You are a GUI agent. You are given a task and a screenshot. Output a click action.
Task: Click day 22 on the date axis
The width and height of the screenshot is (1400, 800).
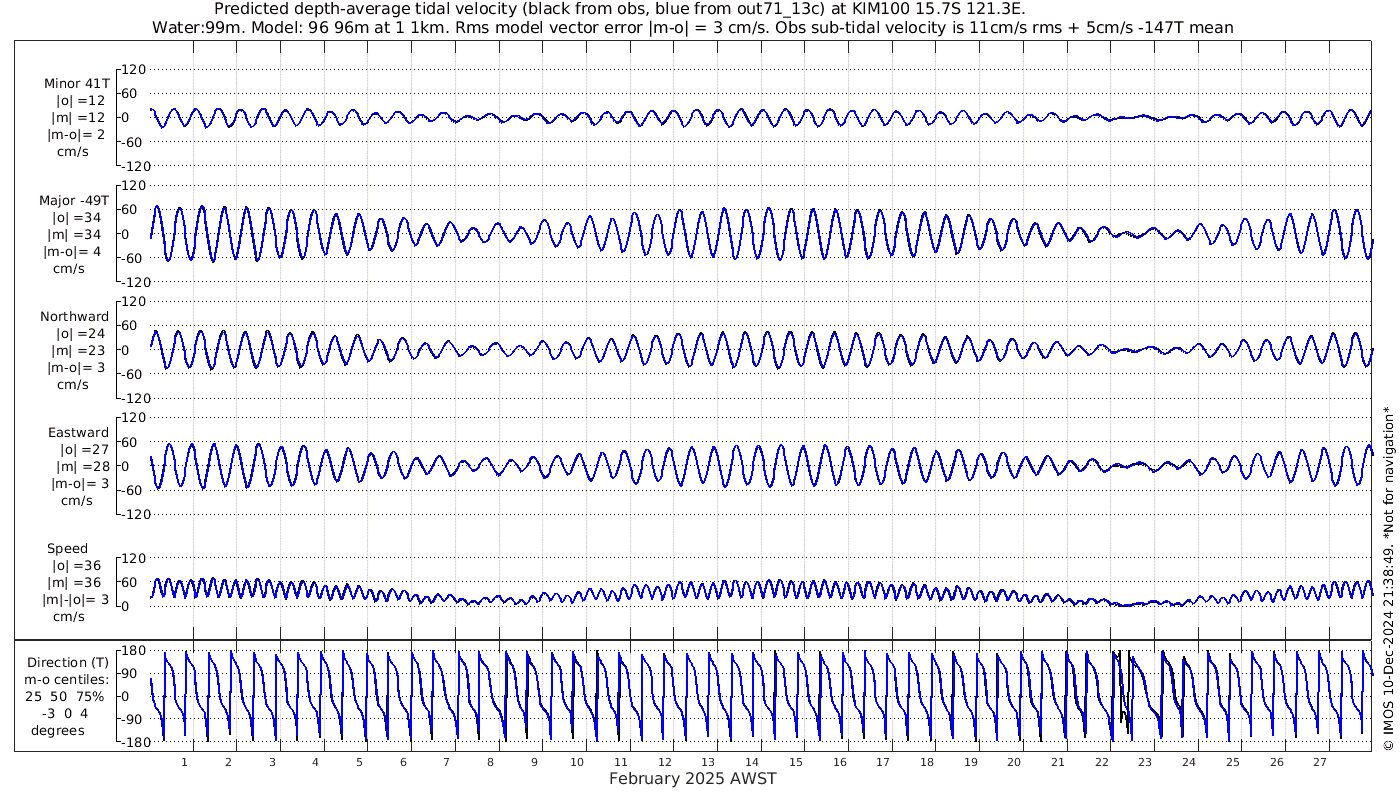[x=1102, y=762]
